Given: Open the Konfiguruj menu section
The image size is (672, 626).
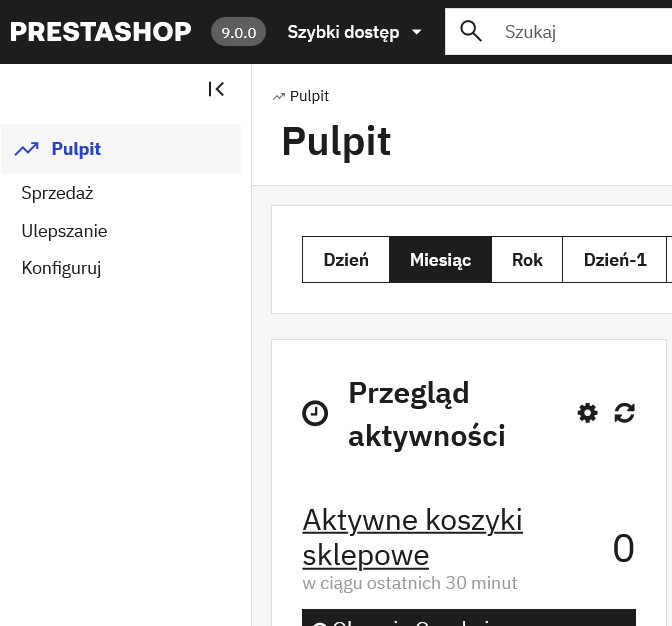Looking at the screenshot, I should click(61, 268).
